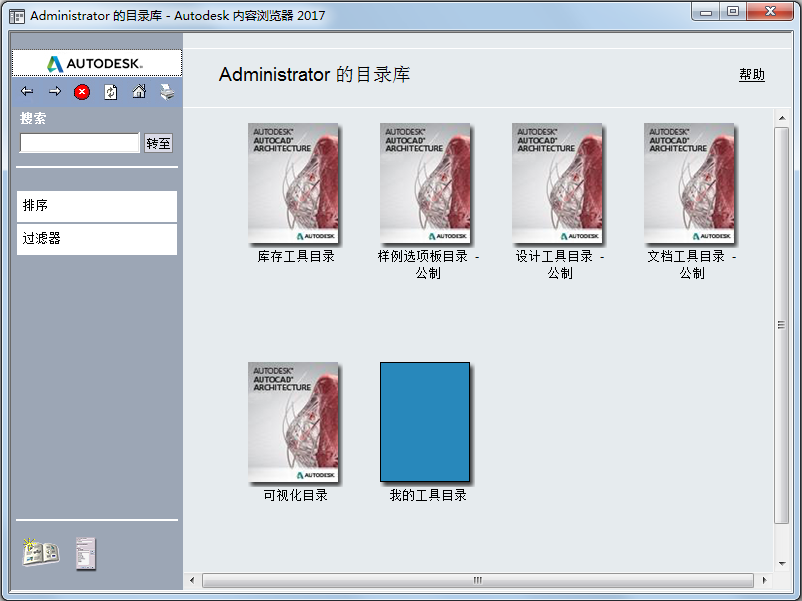This screenshot has height=601, width=802.
Task: Click the 库存工具目录 label text
Action: pos(296,256)
